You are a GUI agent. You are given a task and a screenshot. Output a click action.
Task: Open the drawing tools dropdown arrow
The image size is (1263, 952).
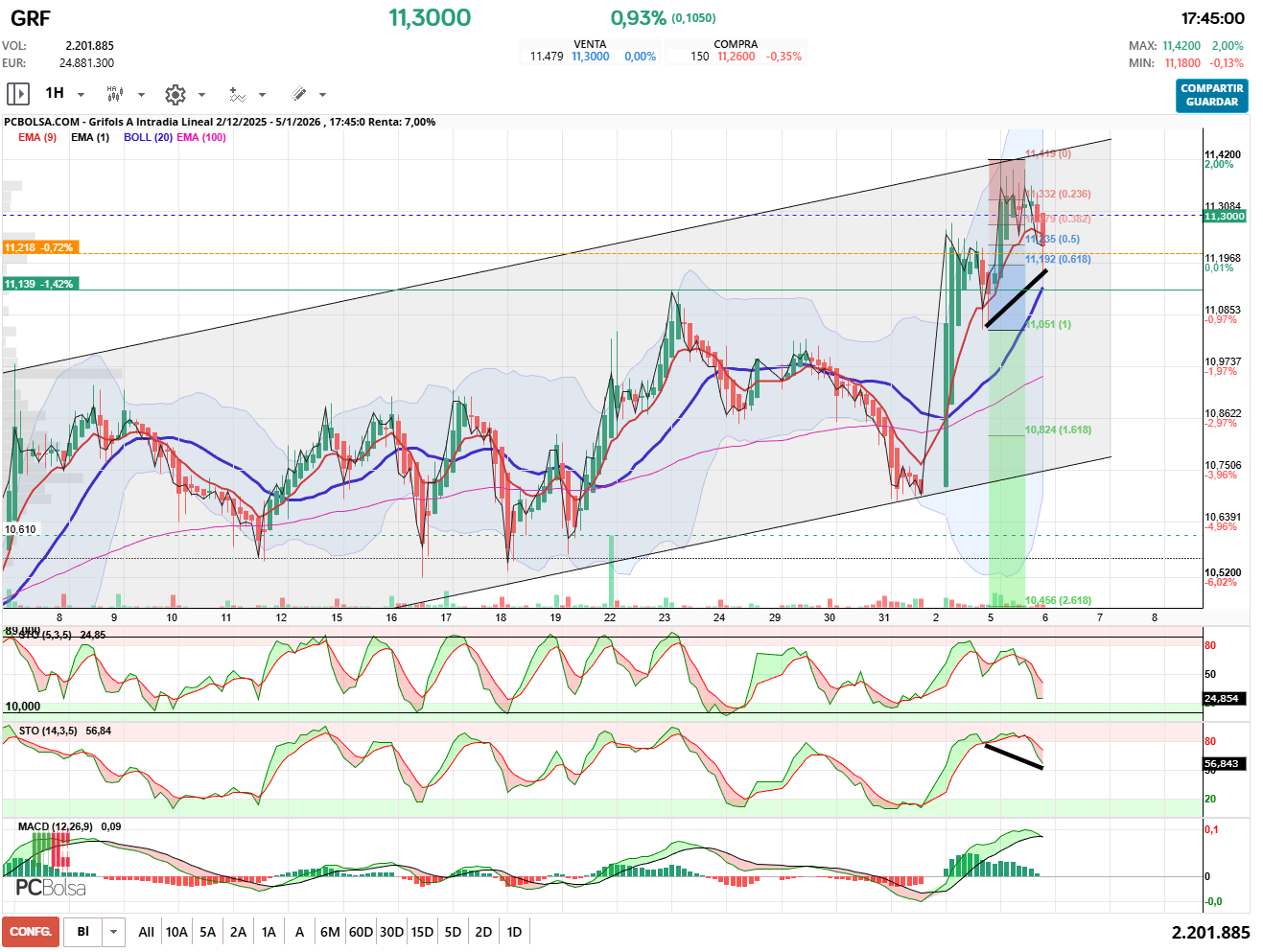pyautogui.click(x=322, y=95)
